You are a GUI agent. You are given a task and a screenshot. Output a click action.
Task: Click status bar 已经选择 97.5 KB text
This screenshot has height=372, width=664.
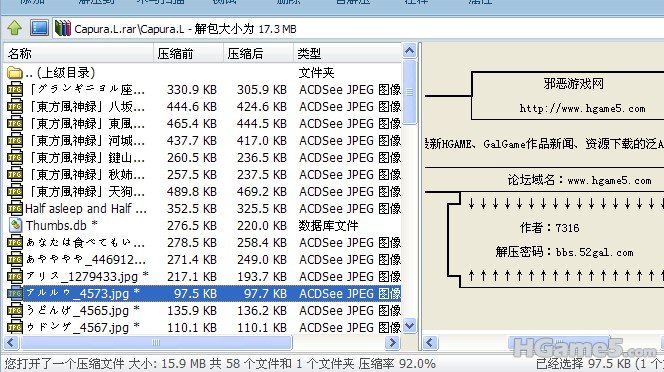click(x=600, y=364)
